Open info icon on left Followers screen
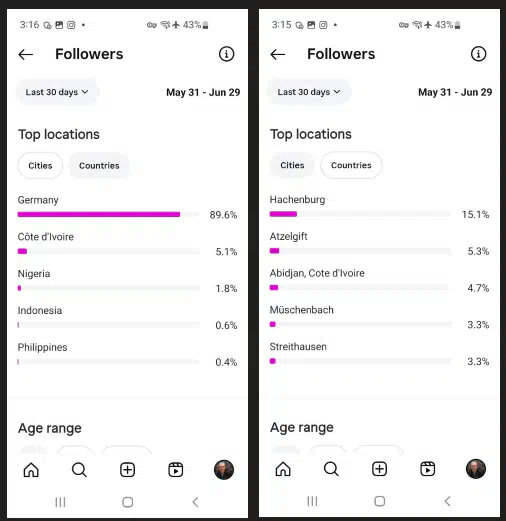 (x=226, y=54)
